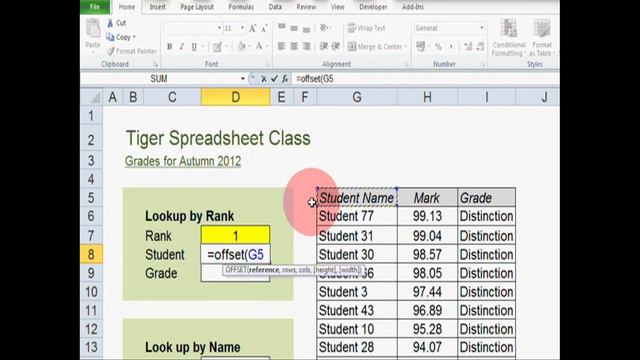Click the Select All corner button
640x360 pixels.
[91, 97]
